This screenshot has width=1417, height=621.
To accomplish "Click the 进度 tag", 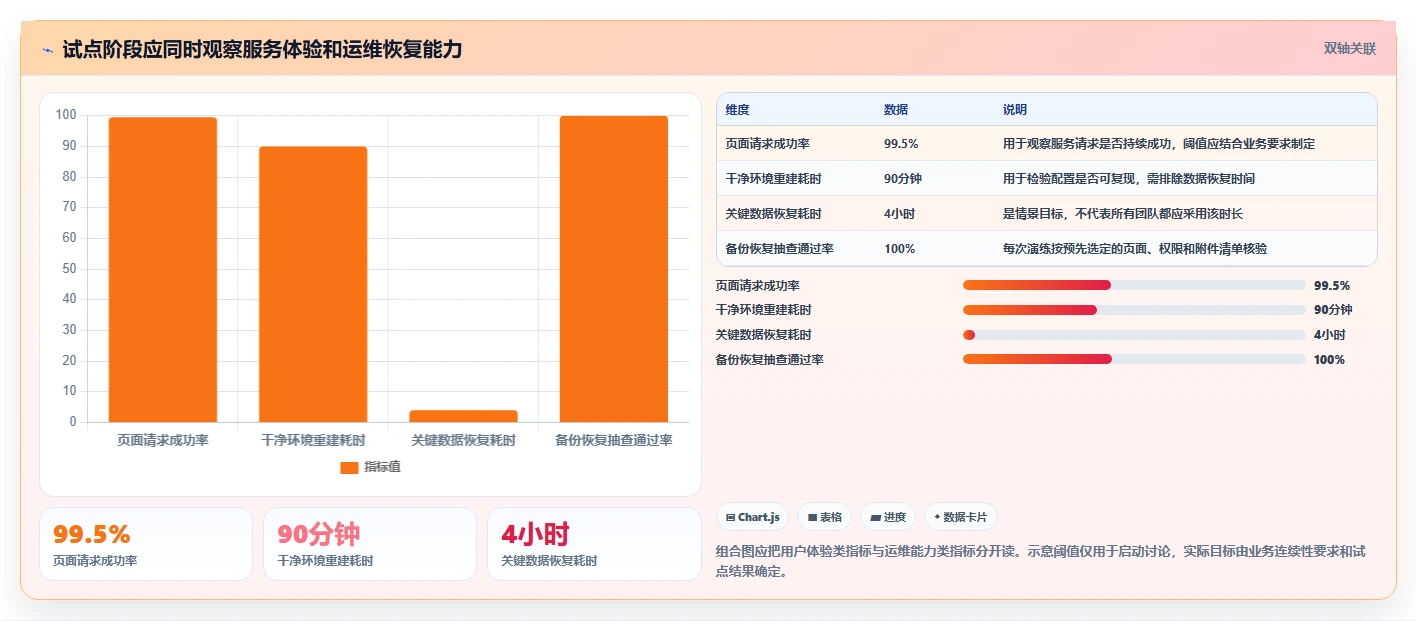I will point(888,517).
